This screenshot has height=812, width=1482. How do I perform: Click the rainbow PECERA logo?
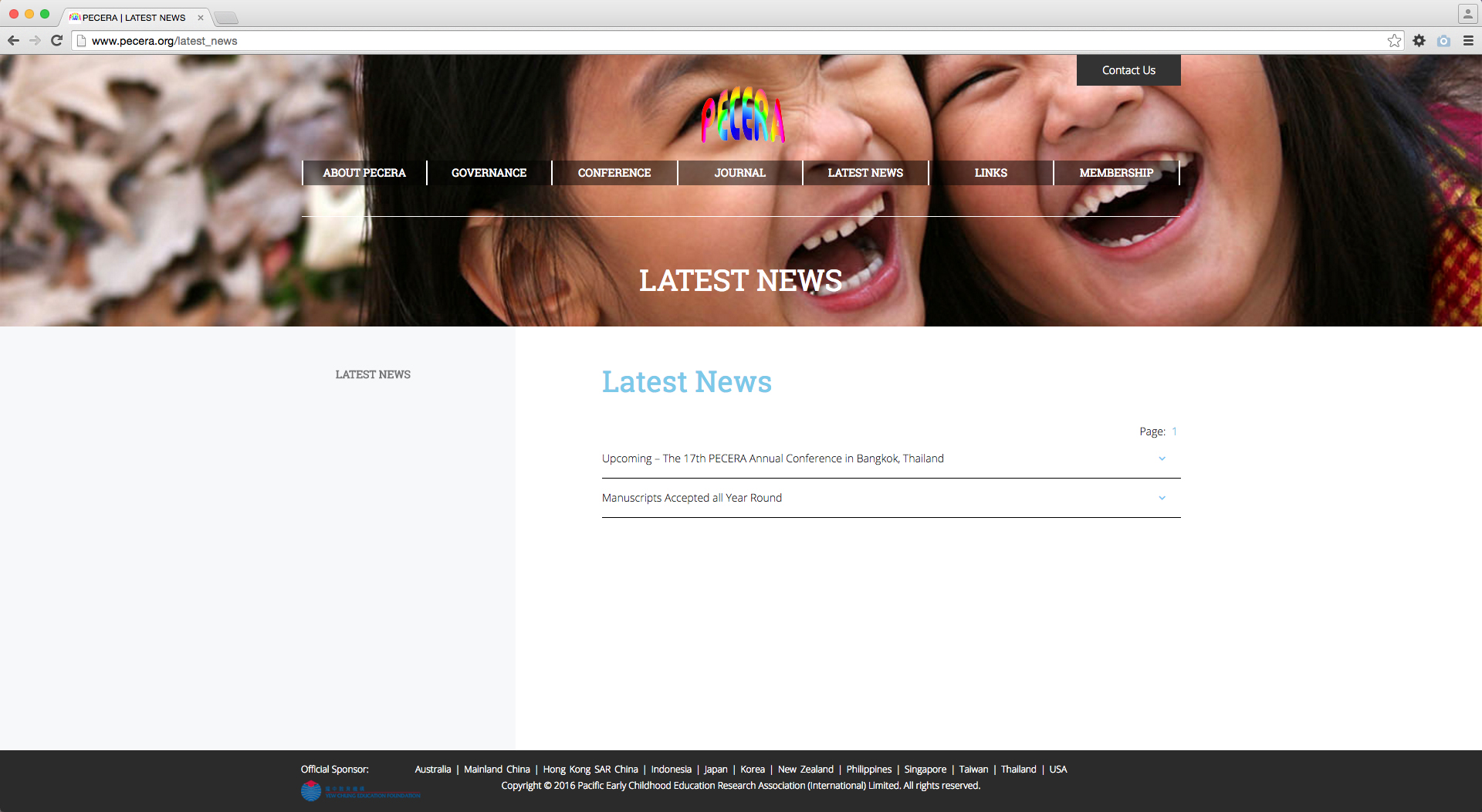(743, 116)
